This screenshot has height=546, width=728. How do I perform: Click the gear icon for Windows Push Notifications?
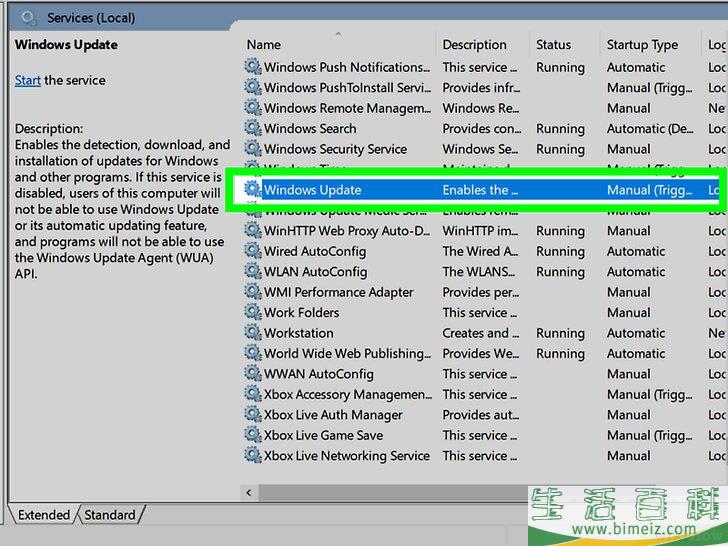coord(253,67)
